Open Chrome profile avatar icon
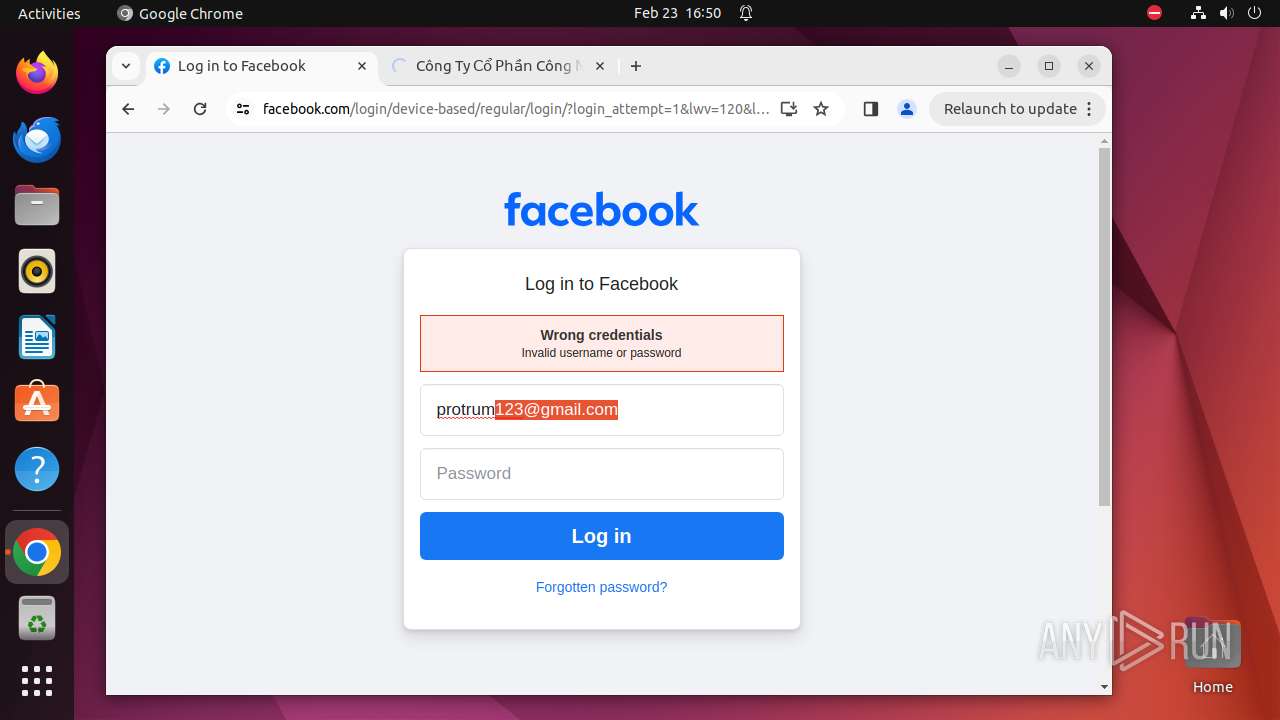The height and width of the screenshot is (720, 1280). pyautogui.click(x=907, y=109)
